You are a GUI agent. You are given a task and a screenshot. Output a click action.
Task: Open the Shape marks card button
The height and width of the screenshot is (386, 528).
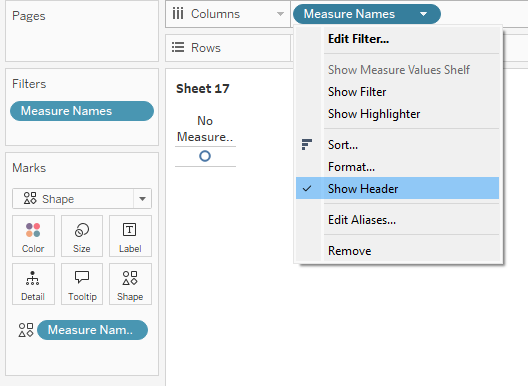click(x=130, y=284)
